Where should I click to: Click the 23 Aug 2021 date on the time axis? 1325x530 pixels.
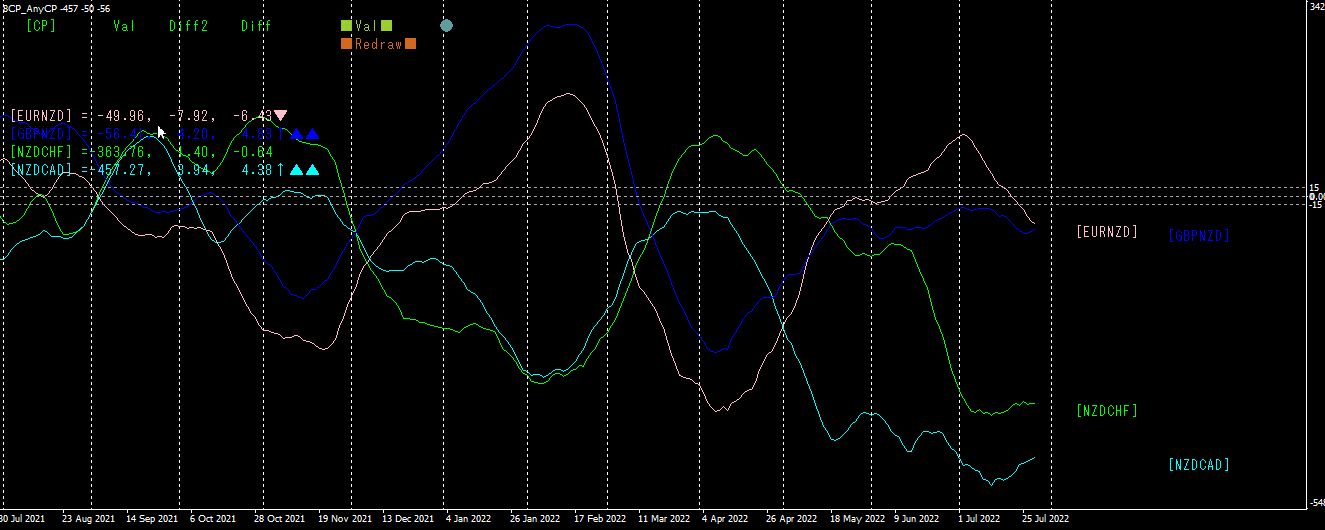click(x=89, y=520)
